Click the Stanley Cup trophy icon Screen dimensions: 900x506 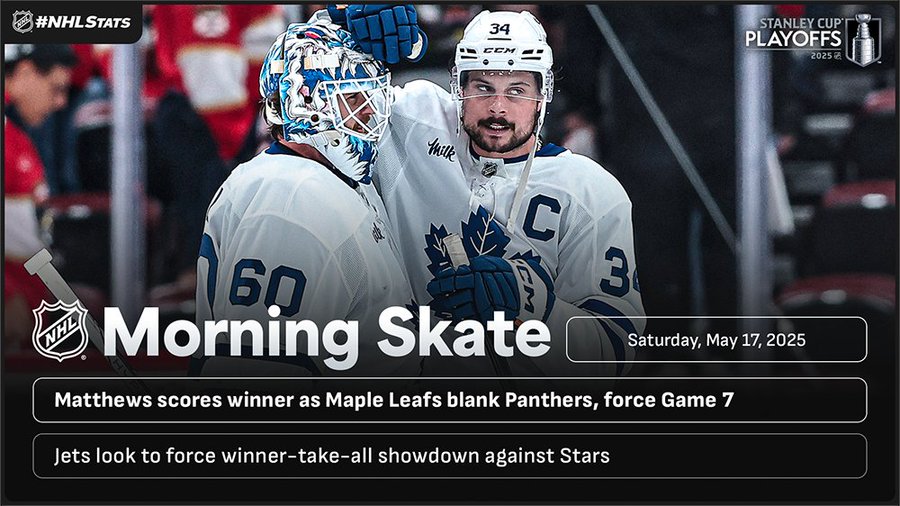coord(862,40)
